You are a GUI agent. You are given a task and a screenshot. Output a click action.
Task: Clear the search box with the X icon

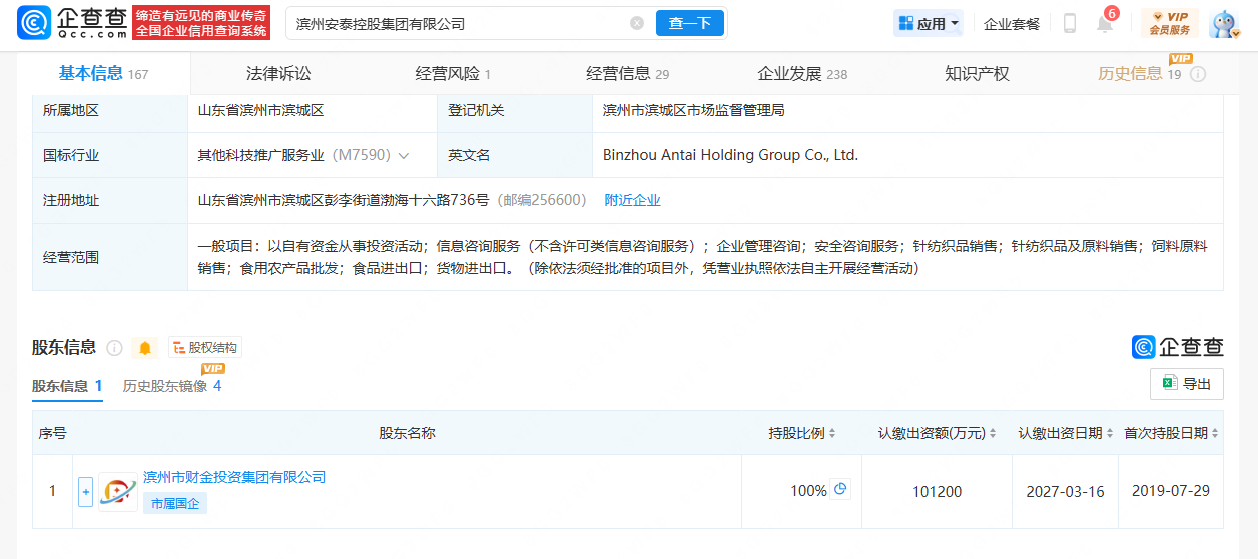coord(637,23)
